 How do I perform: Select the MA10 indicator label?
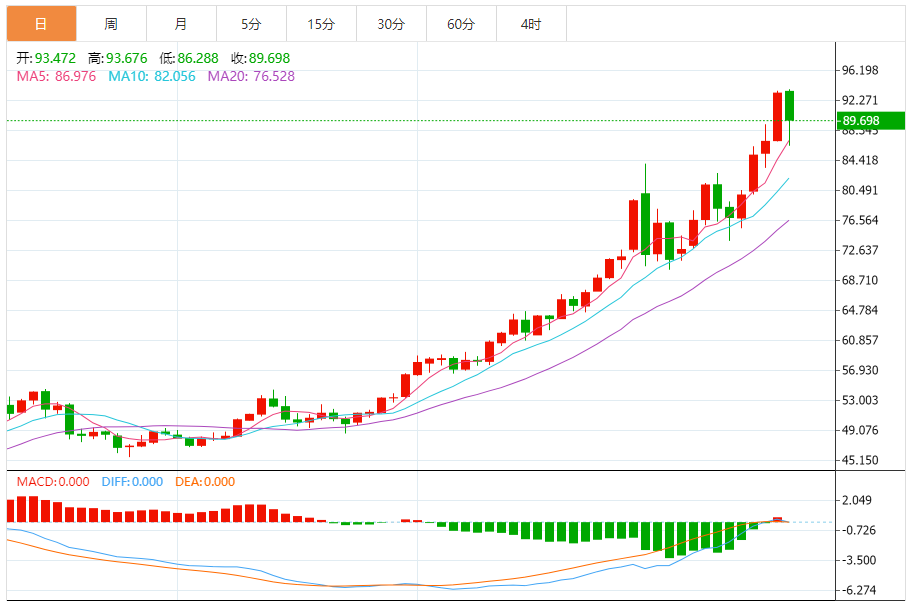152,76
